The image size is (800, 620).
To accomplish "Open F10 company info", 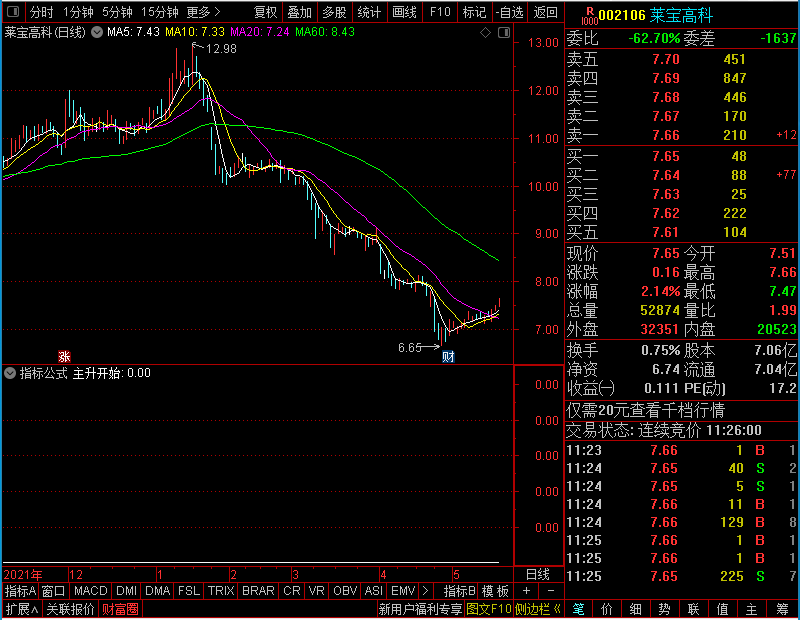I will [x=440, y=12].
